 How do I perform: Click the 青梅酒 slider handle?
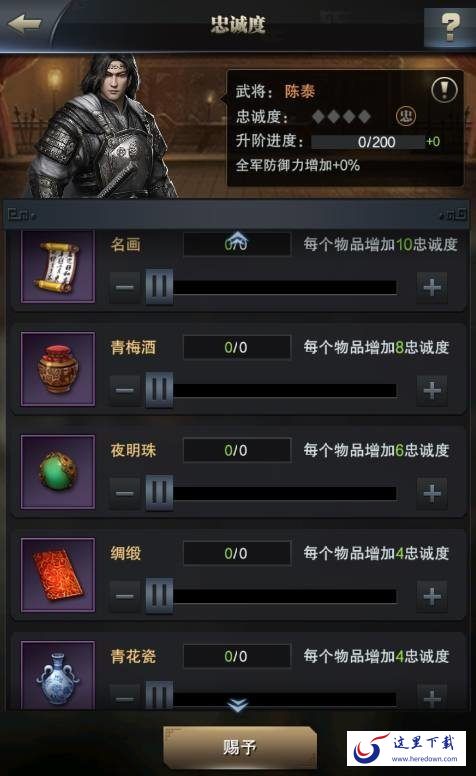[x=159, y=390]
